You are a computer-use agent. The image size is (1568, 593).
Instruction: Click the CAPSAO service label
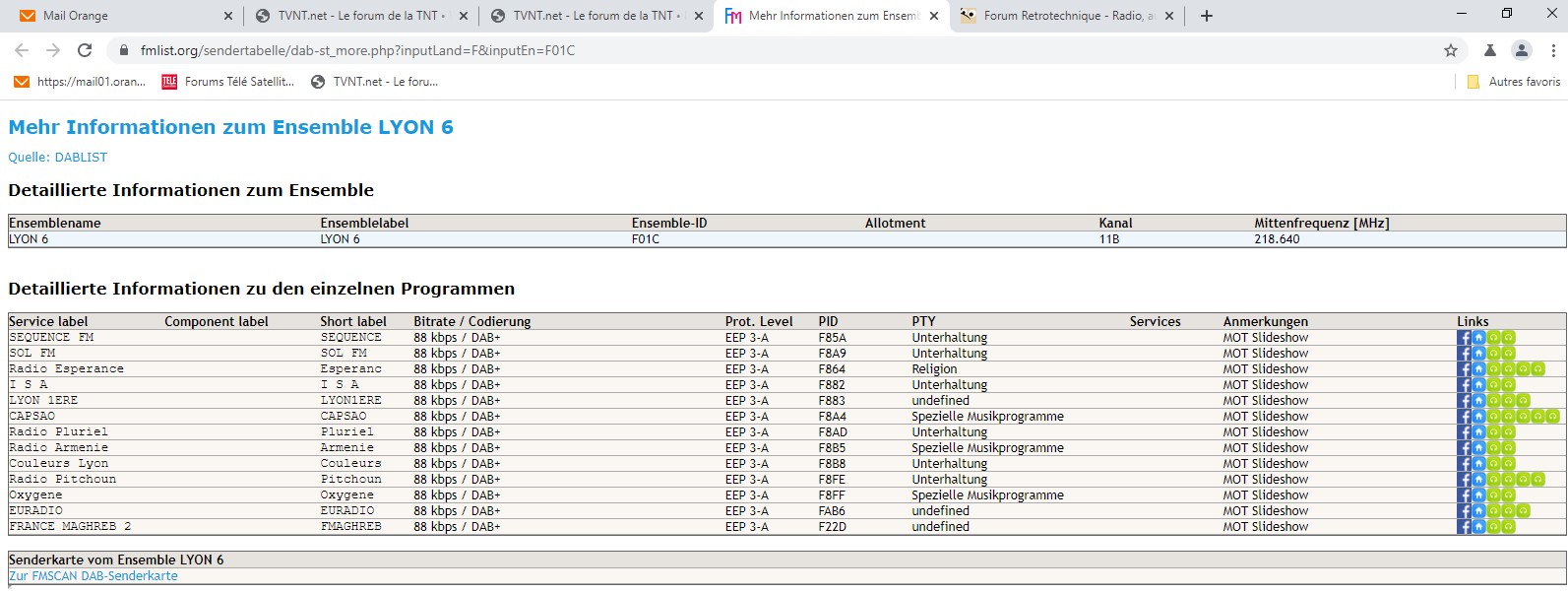[31, 417]
